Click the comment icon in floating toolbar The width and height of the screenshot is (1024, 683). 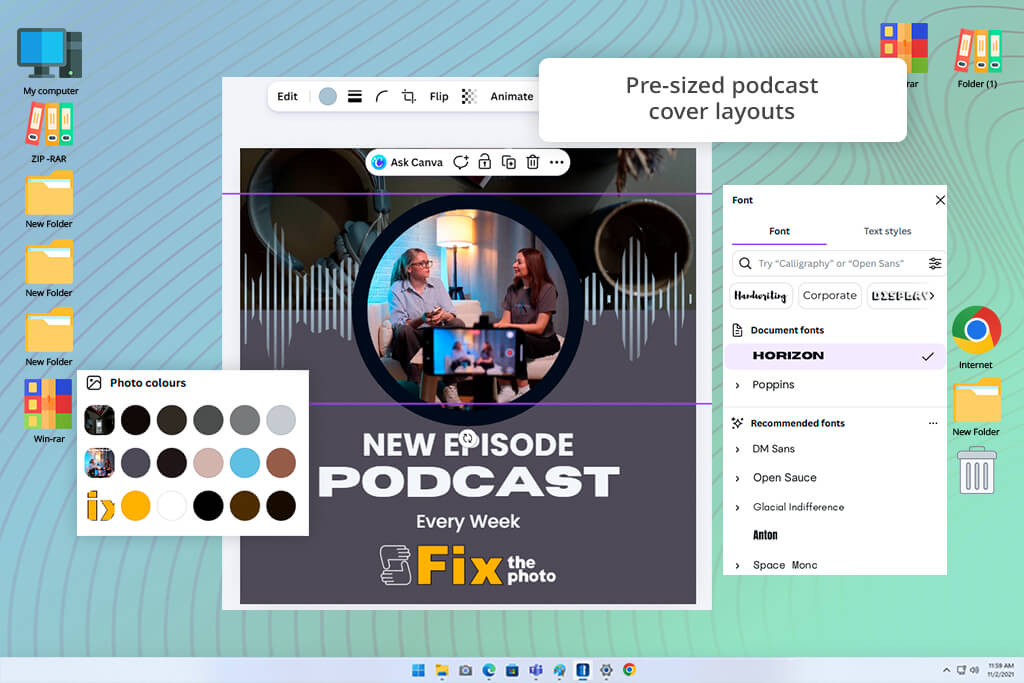click(461, 162)
